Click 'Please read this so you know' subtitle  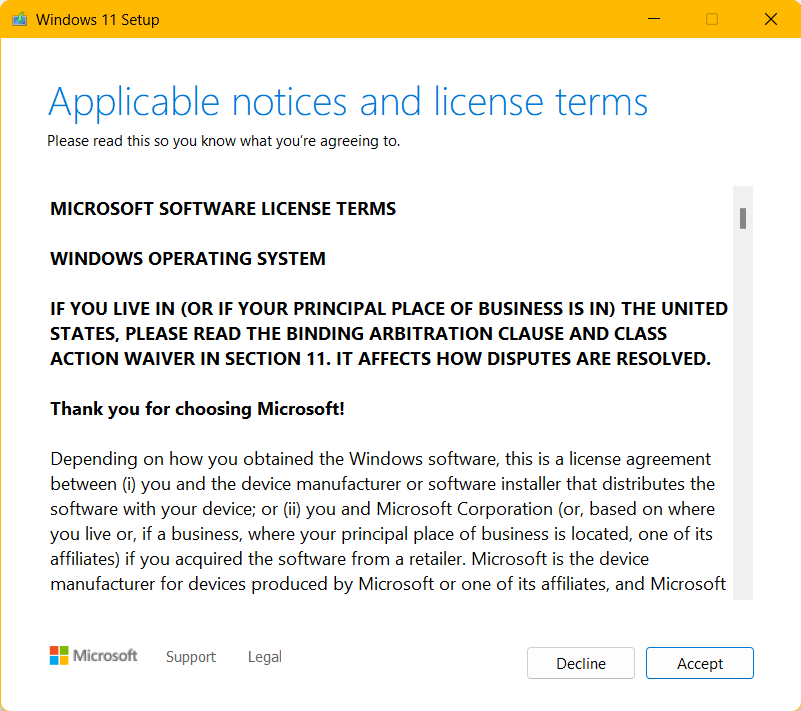[223, 140]
